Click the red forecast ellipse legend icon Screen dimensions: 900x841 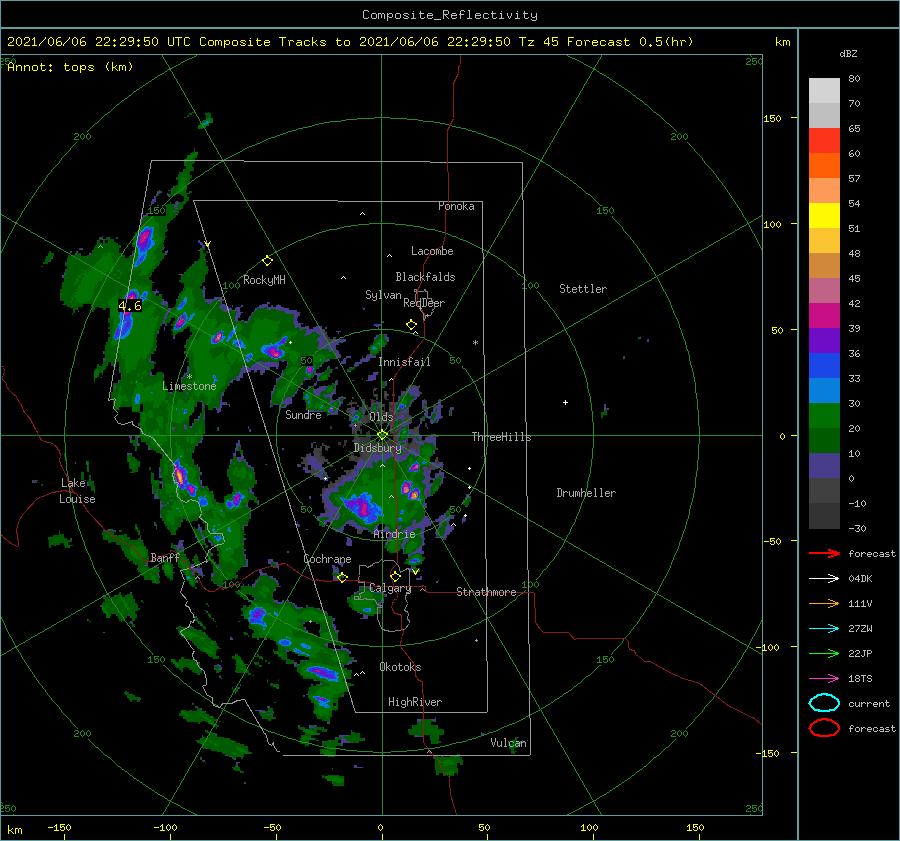824,728
